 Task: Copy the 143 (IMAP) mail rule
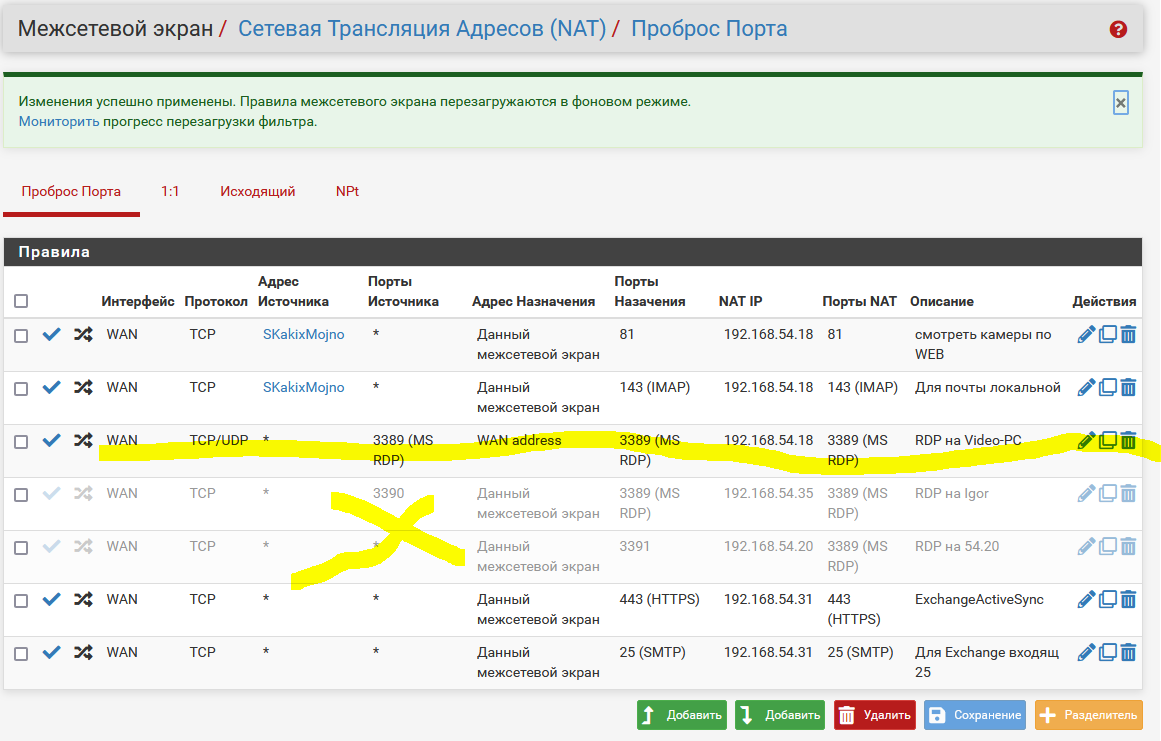click(1108, 387)
